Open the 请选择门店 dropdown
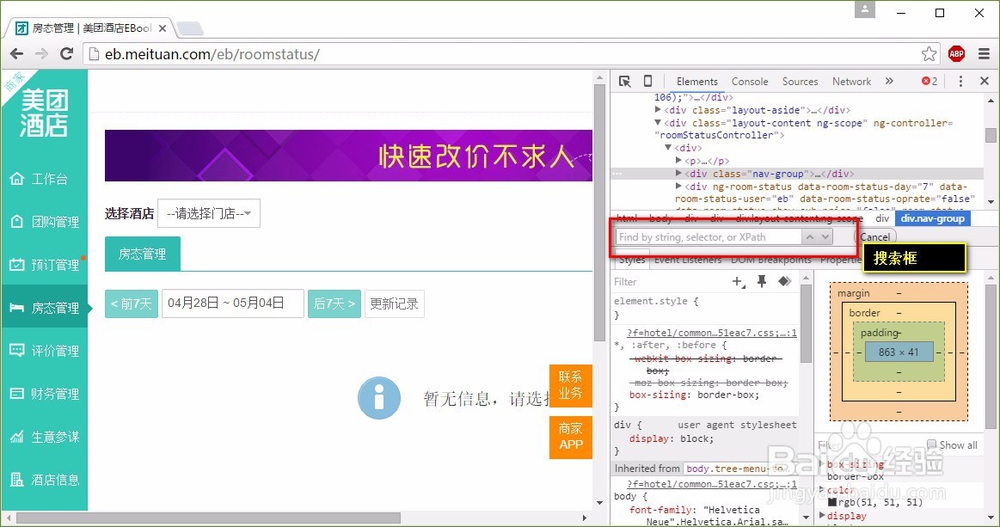Image resolution: width=1000 pixels, height=527 pixels. point(209,214)
